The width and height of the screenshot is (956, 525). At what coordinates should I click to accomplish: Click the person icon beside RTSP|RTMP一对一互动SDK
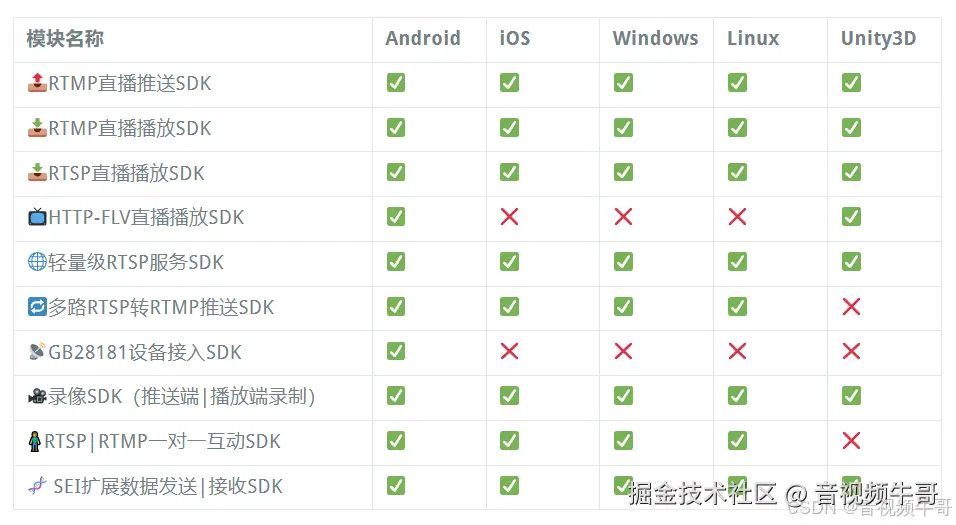(35, 441)
